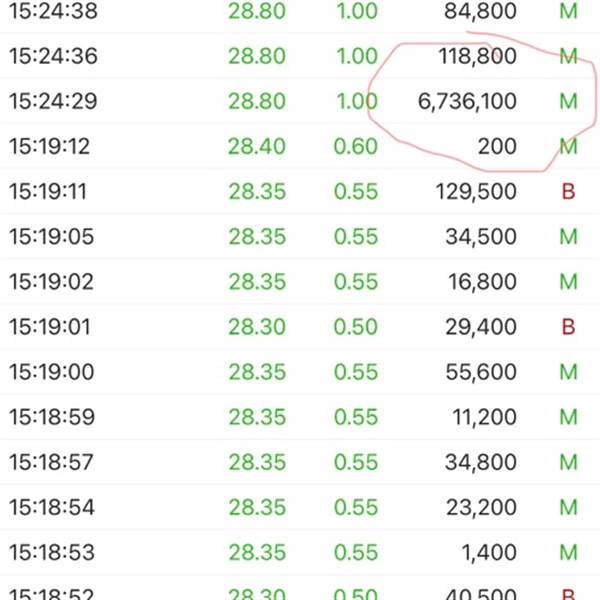Viewport: 600px width, 600px height.
Task: Click the 84,800 volume at 15:24:38
Action: point(480,11)
